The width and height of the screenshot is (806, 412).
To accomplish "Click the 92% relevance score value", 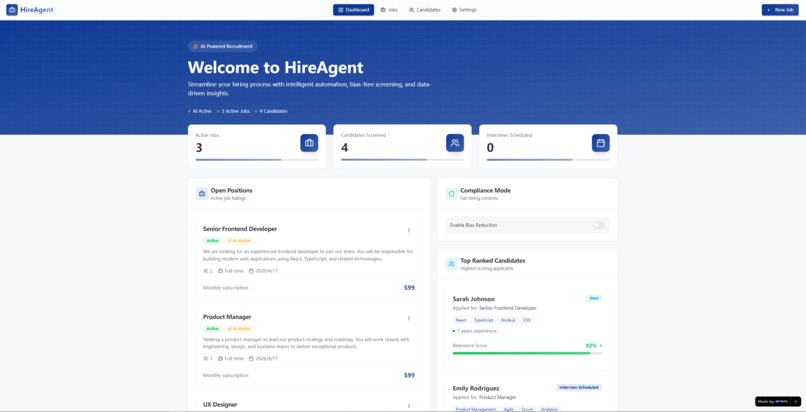I will [591, 346].
